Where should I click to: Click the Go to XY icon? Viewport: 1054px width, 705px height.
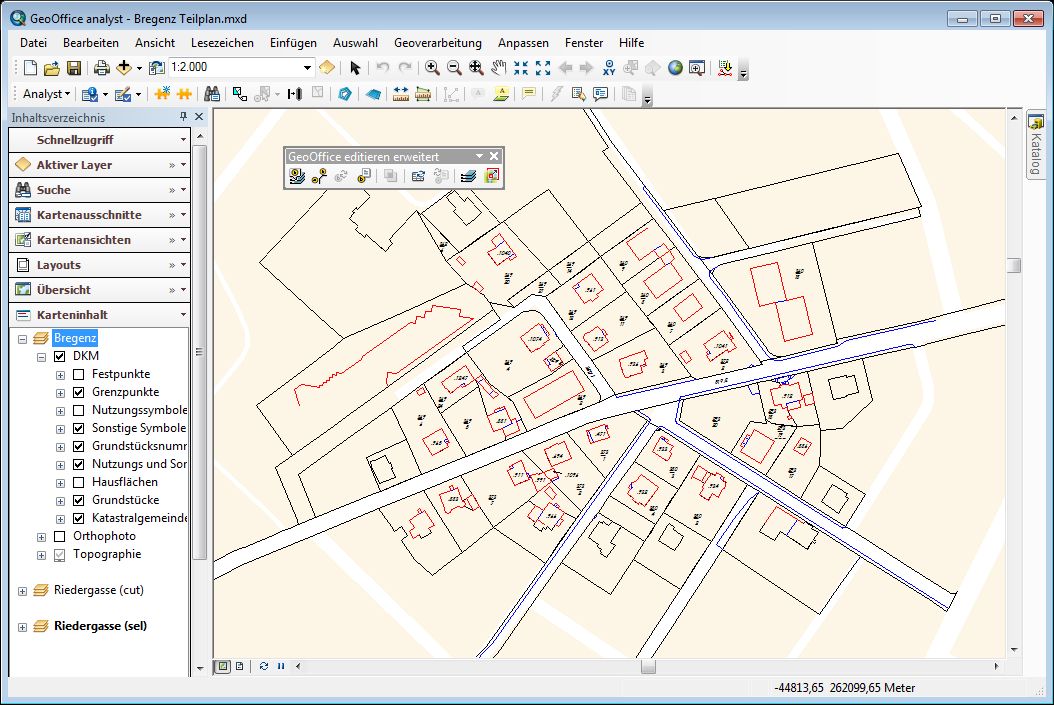609,68
